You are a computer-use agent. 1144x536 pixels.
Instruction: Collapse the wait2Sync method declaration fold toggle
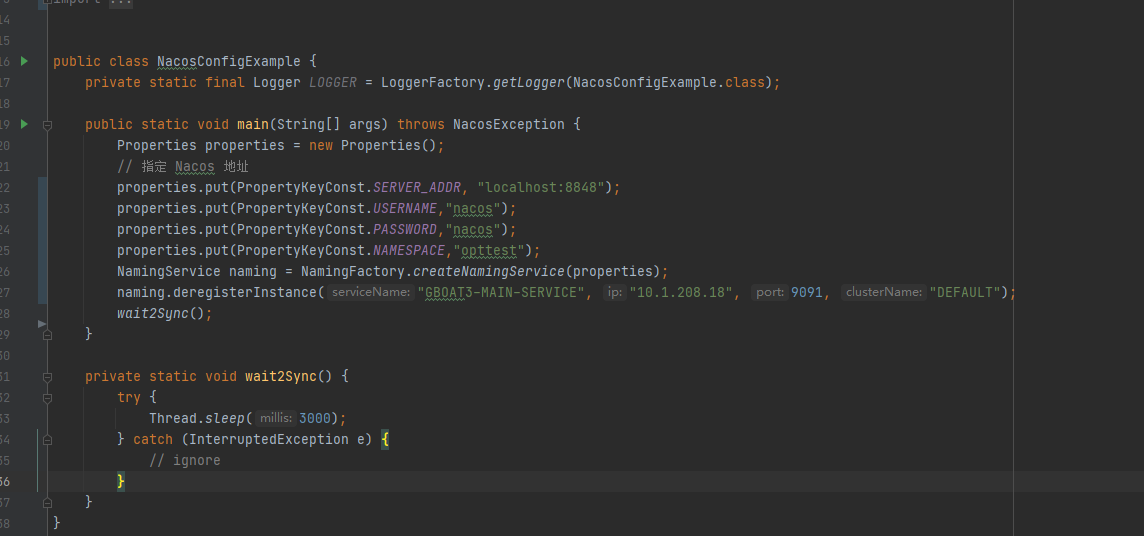pyautogui.click(x=47, y=377)
